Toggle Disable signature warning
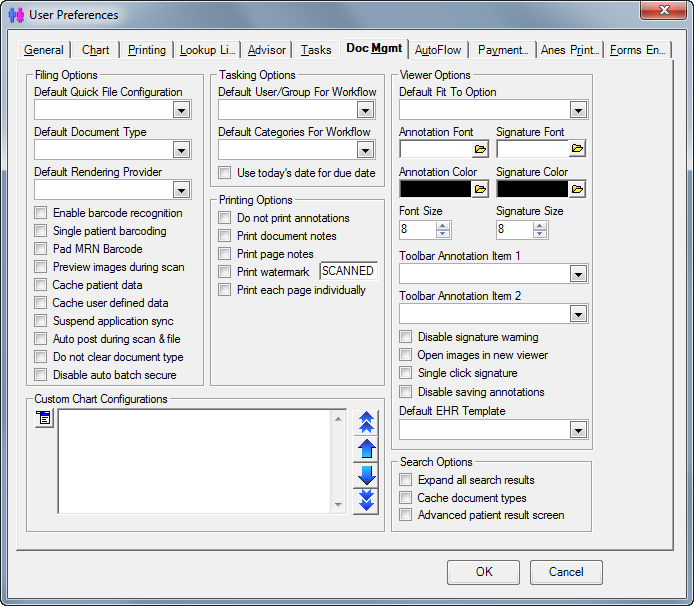This screenshot has width=694, height=606. coord(405,337)
